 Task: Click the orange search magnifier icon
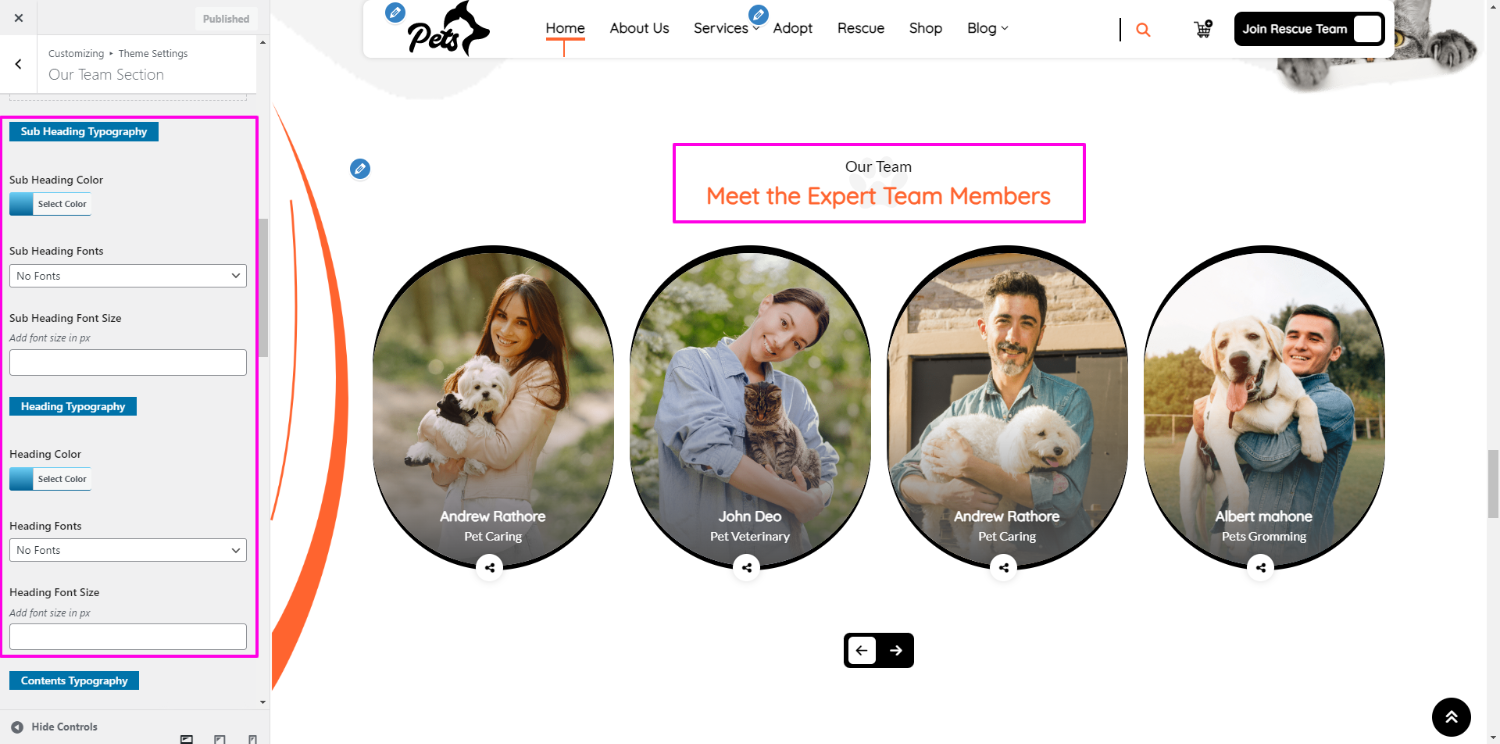click(1143, 30)
